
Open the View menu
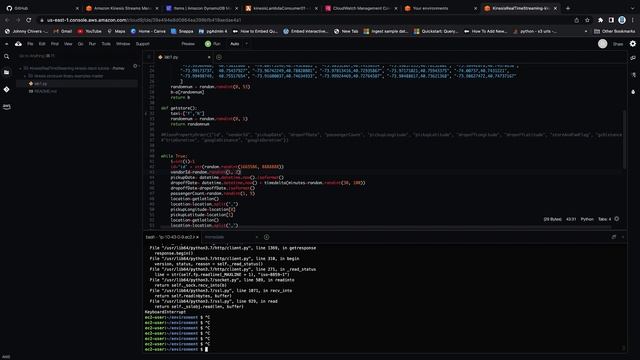68,44
